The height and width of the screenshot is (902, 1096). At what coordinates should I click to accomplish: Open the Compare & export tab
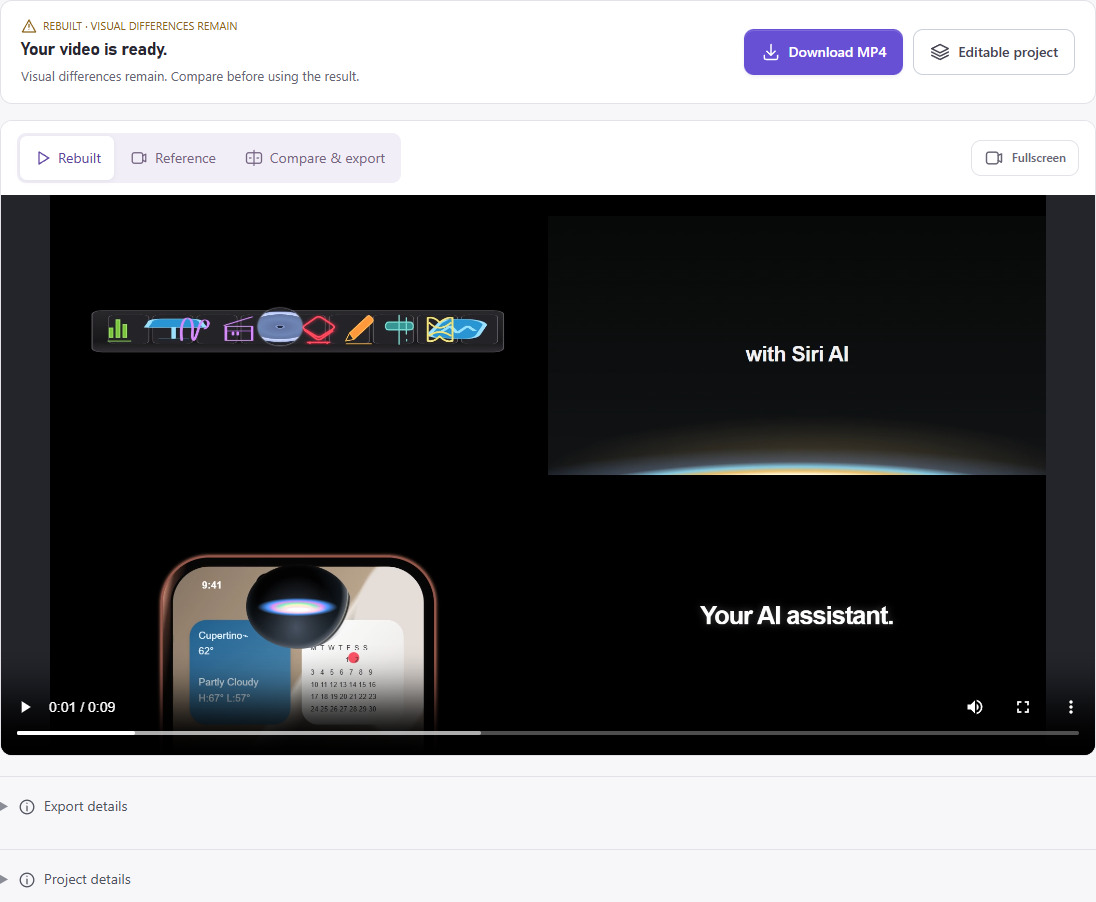coord(315,158)
